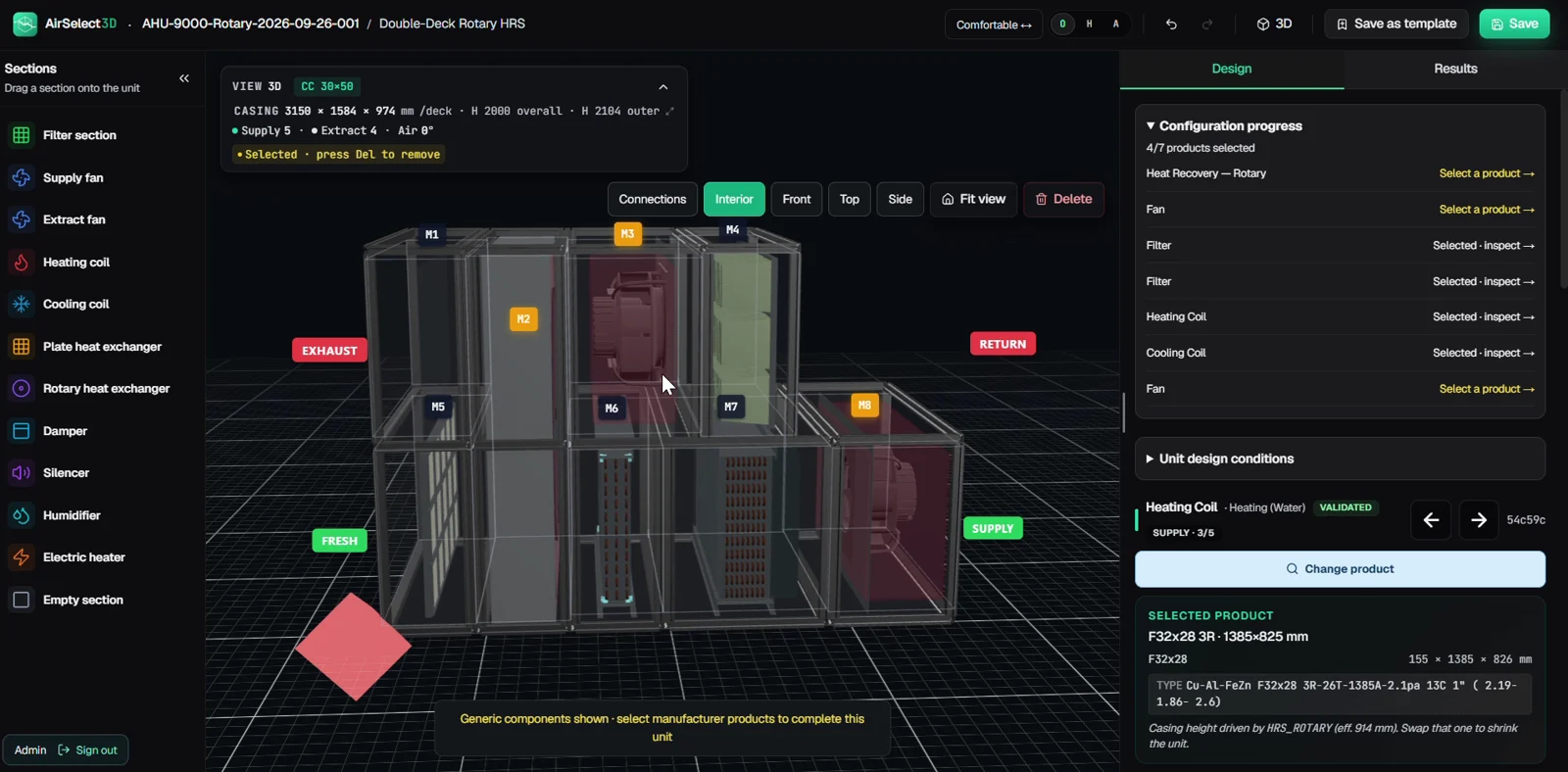The image size is (1568, 772).
Task: Open the Comfortable density dropdown
Action: pyautogui.click(x=994, y=24)
